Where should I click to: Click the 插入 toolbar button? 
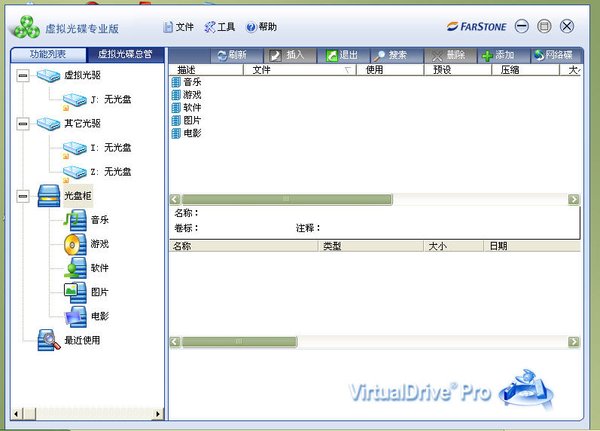290,56
